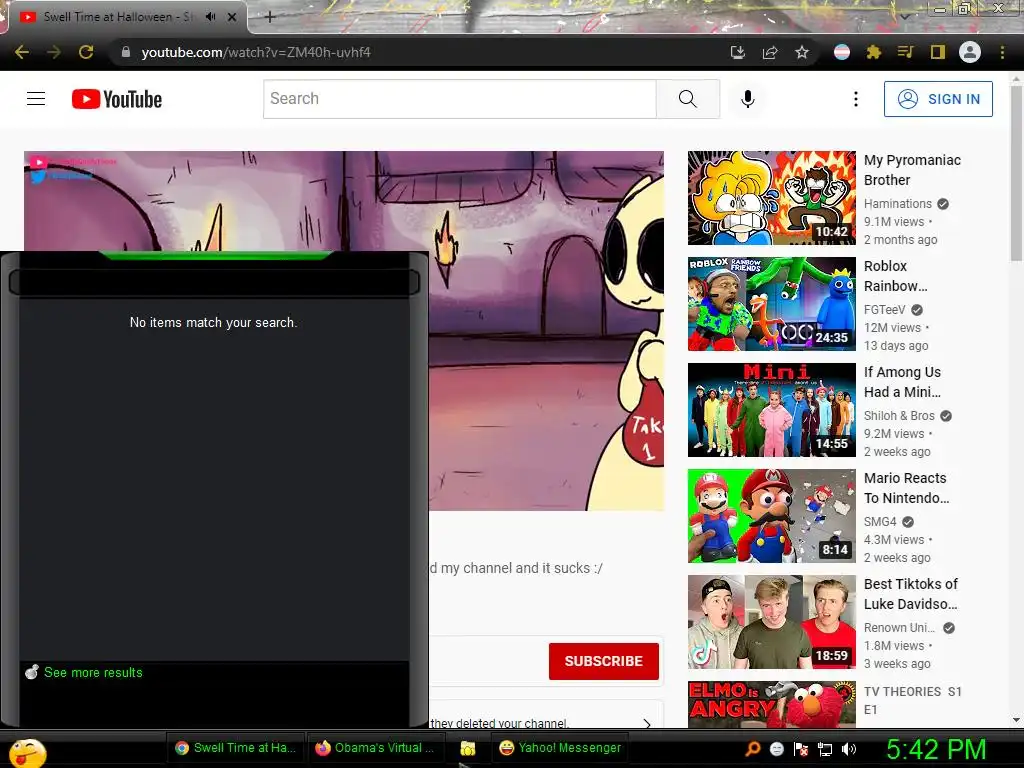Open Chrome three-dot menu

[1002, 52]
